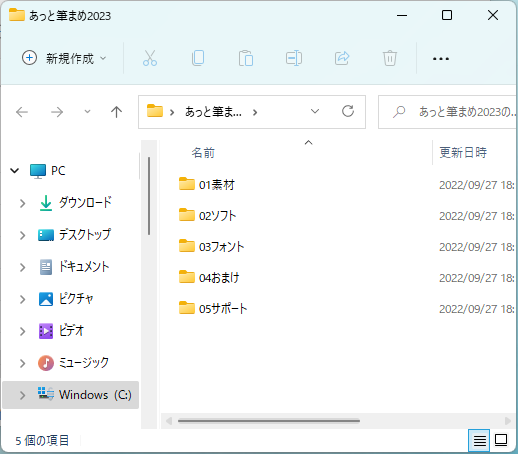This screenshot has height=454, width=518.
Task: Switch to large icons view layout
Action: click(x=501, y=440)
